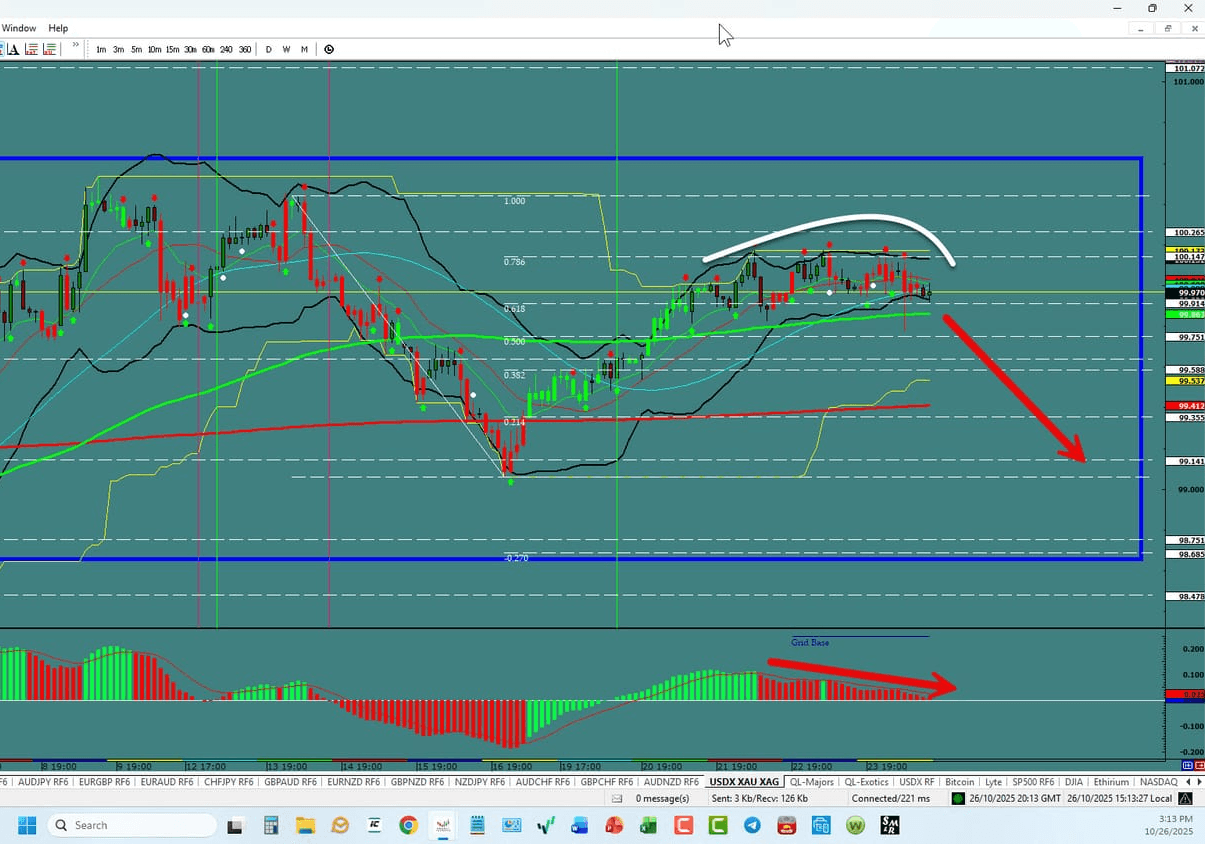
Task: Open Telegram from the taskbar
Action: [x=751, y=826]
